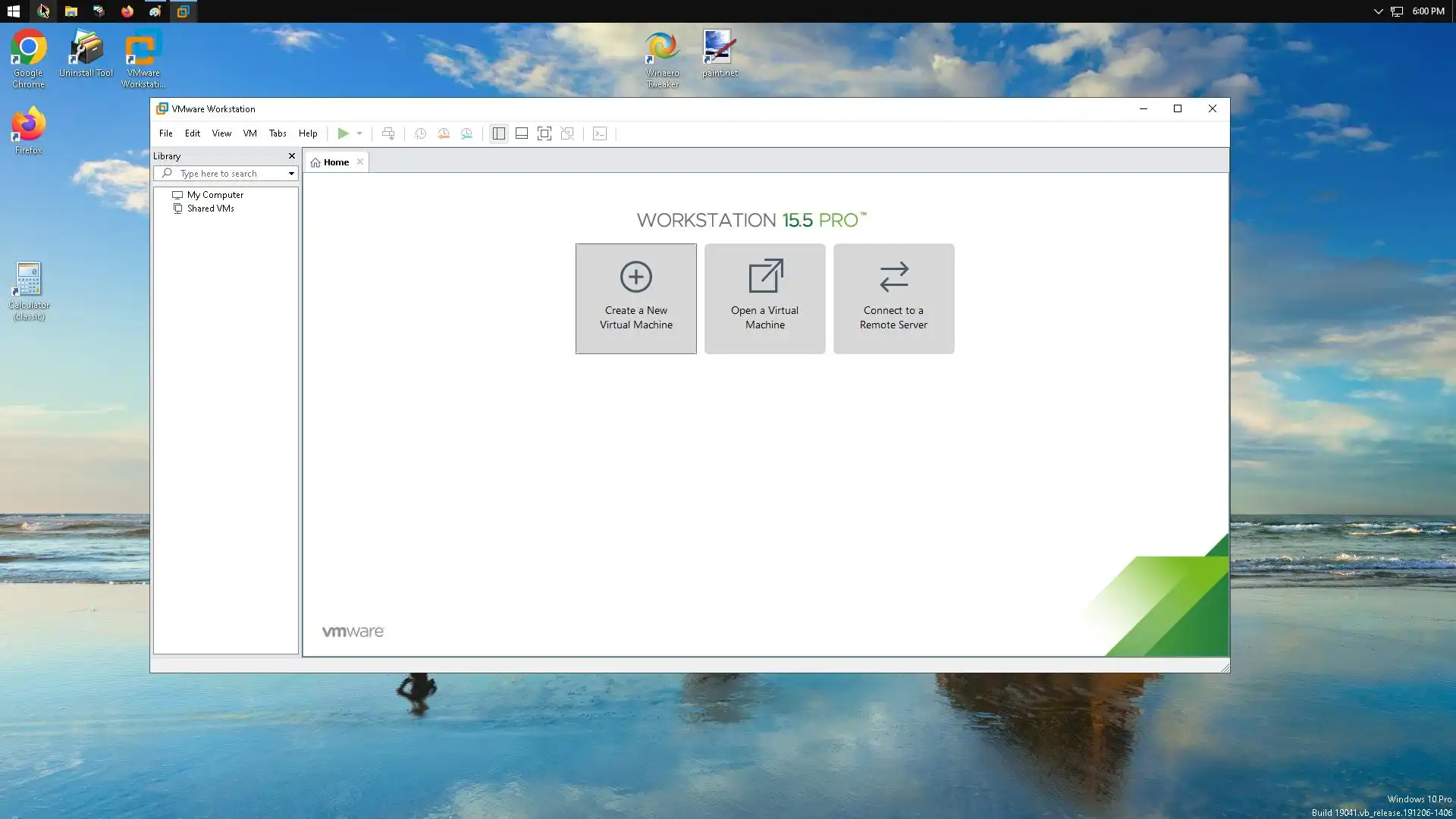Click the green power on play icon
Screen dimensions: 1456x819
[x=343, y=133]
